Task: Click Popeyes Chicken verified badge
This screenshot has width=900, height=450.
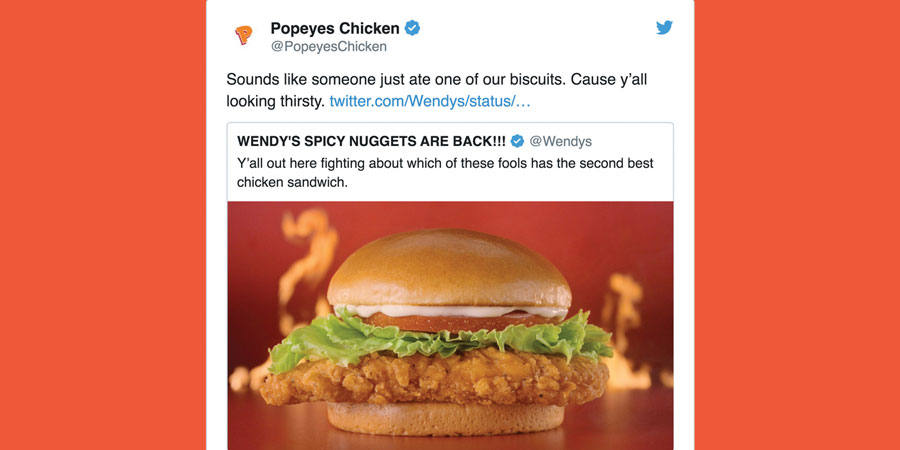Action: 412,28
